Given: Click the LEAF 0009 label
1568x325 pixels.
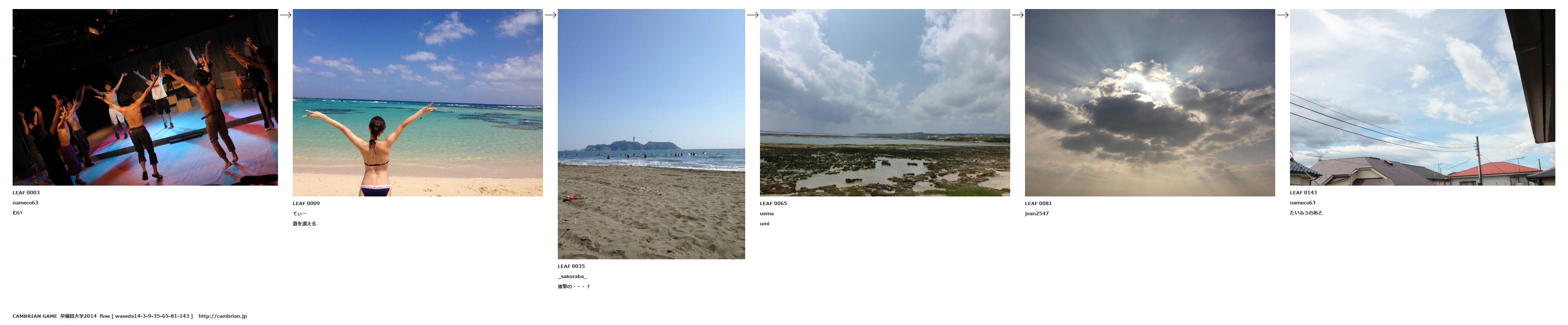Looking at the screenshot, I should 306,204.
